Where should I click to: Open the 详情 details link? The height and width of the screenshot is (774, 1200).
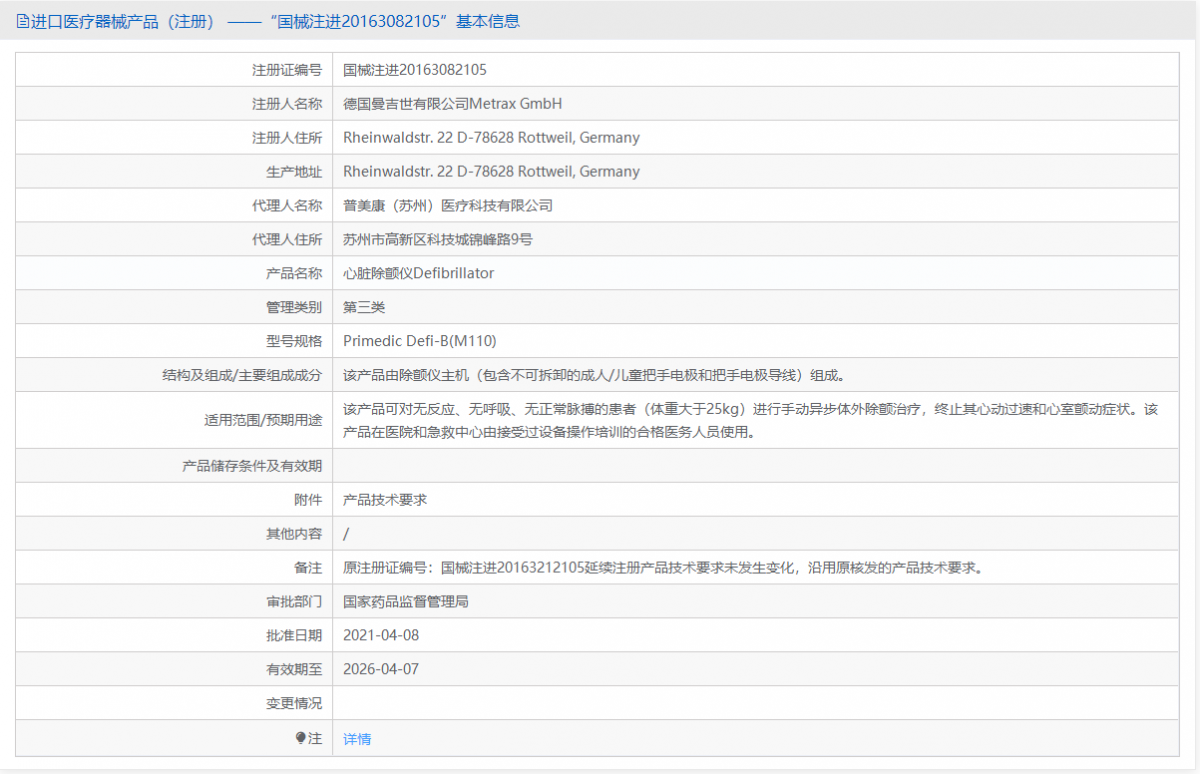tap(357, 739)
